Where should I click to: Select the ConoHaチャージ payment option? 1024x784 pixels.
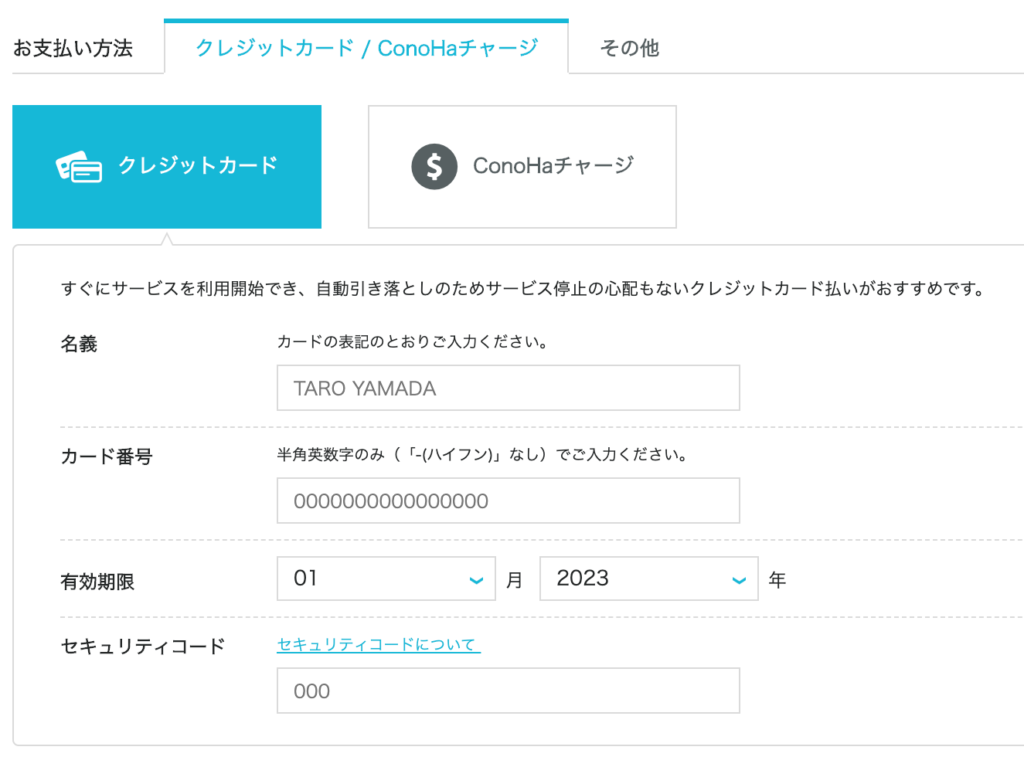[x=522, y=167]
